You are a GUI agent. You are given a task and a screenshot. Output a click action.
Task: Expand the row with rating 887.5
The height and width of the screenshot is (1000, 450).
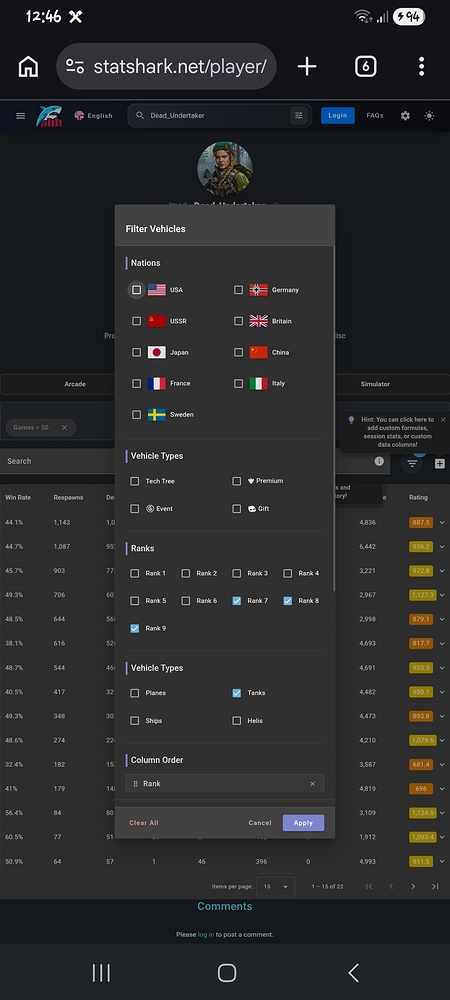pos(442,522)
